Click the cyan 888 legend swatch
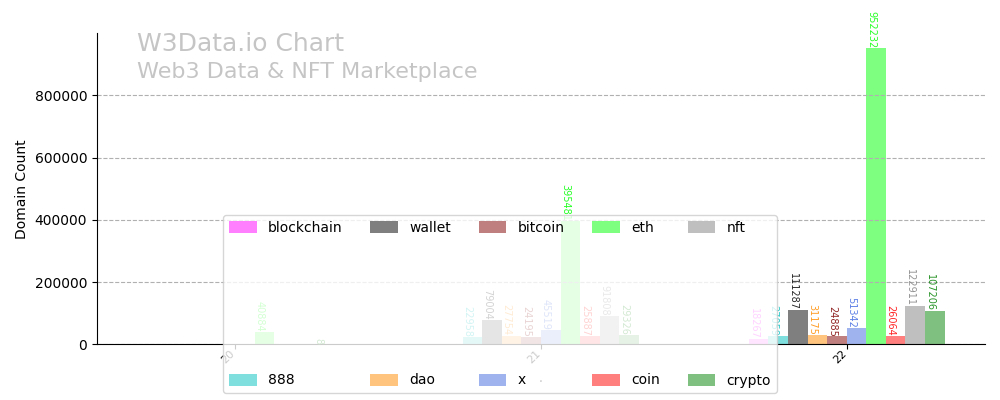 pos(243,380)
